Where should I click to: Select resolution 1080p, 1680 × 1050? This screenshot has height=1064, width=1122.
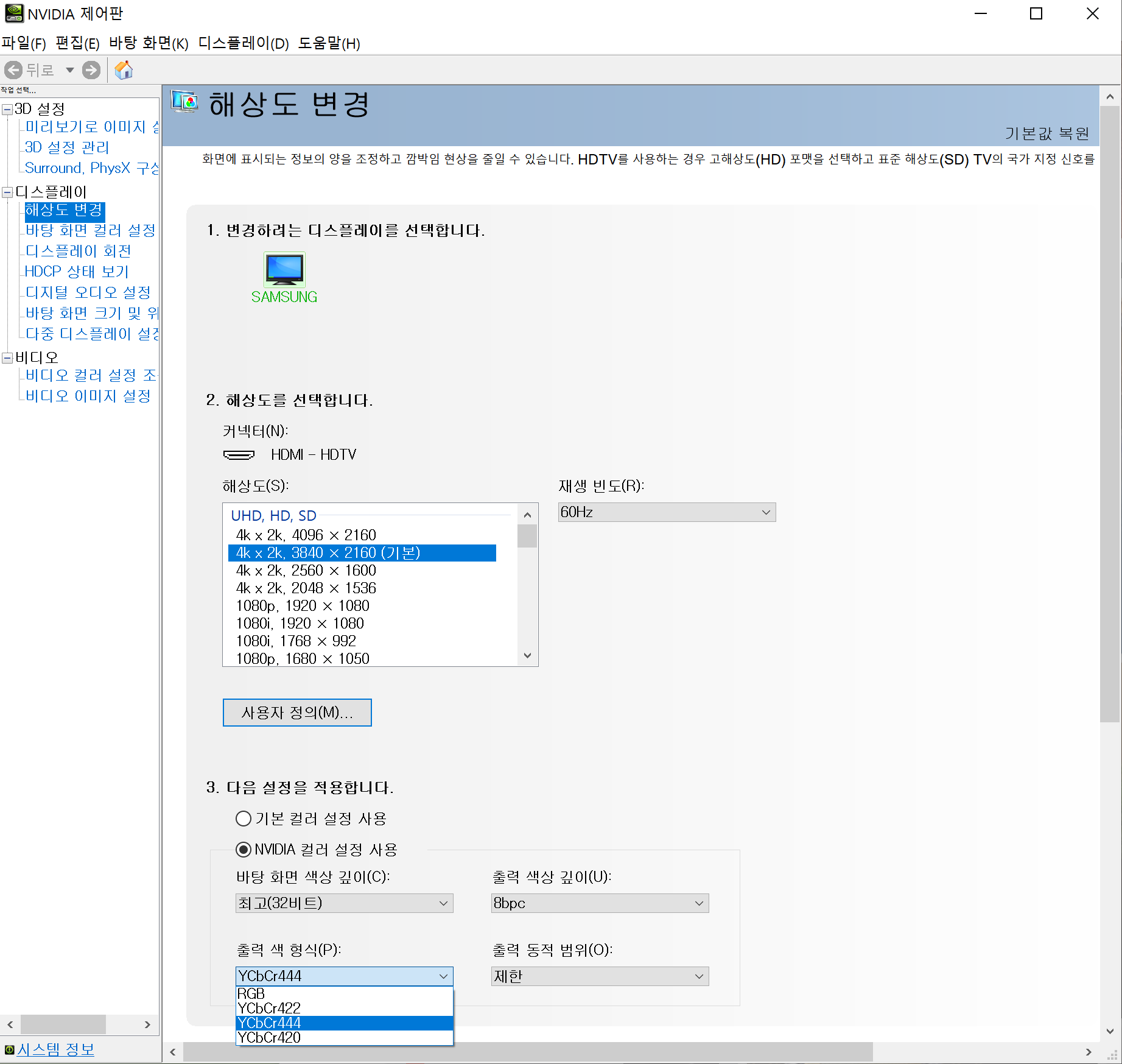(362, 658)
